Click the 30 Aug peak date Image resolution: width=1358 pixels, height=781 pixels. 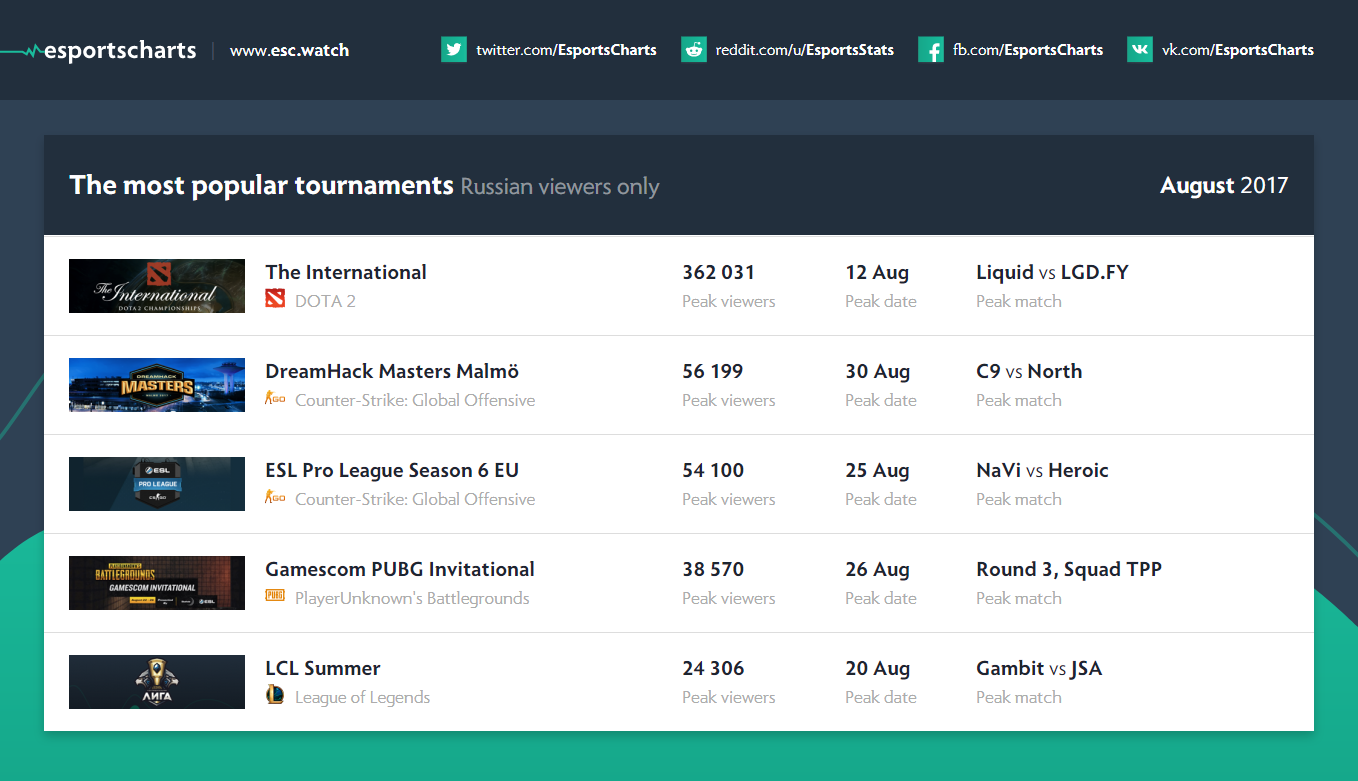point(878,372)
